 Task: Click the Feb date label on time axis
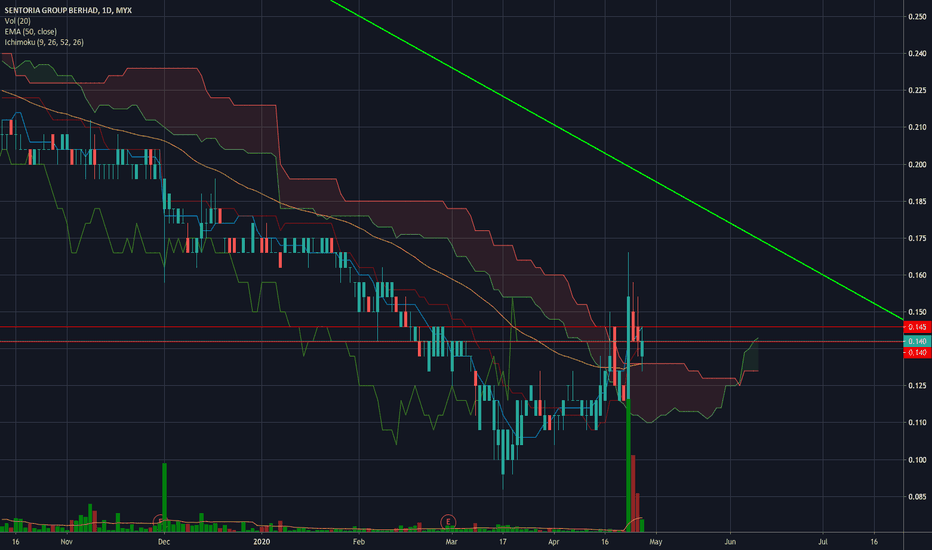pos(358,542)
